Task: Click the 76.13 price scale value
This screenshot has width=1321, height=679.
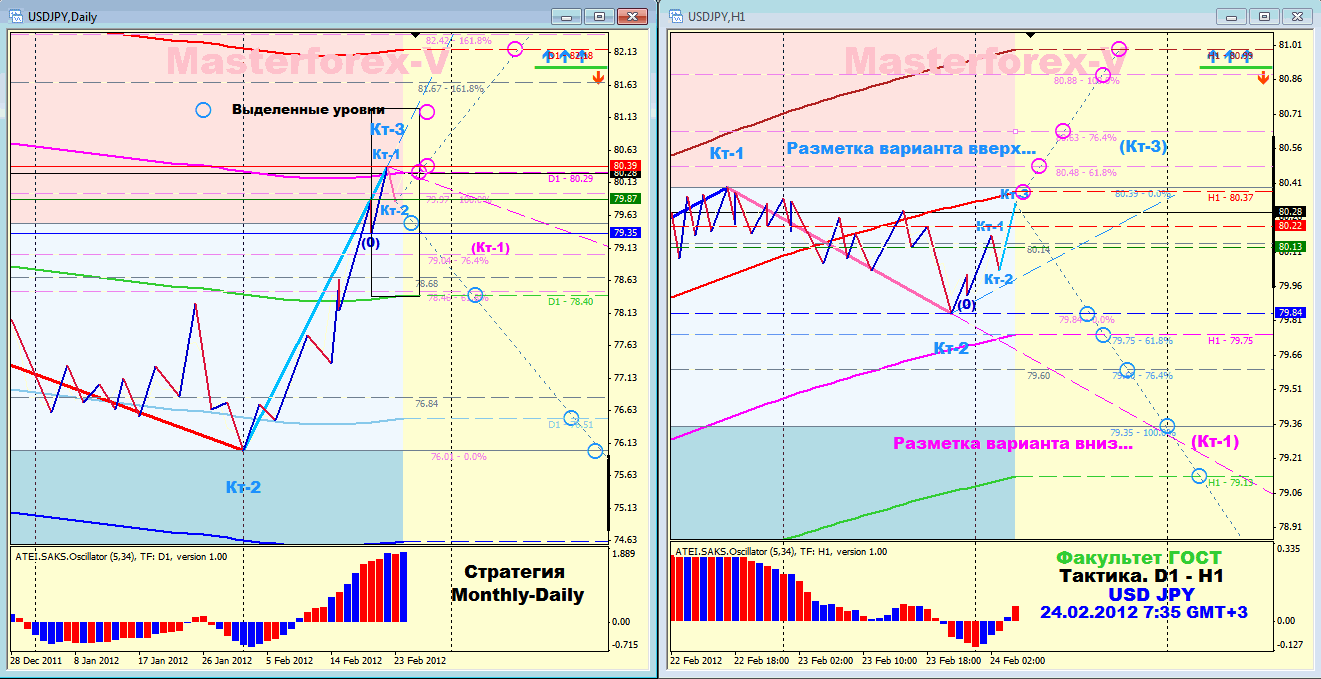Action: (626, 443)
